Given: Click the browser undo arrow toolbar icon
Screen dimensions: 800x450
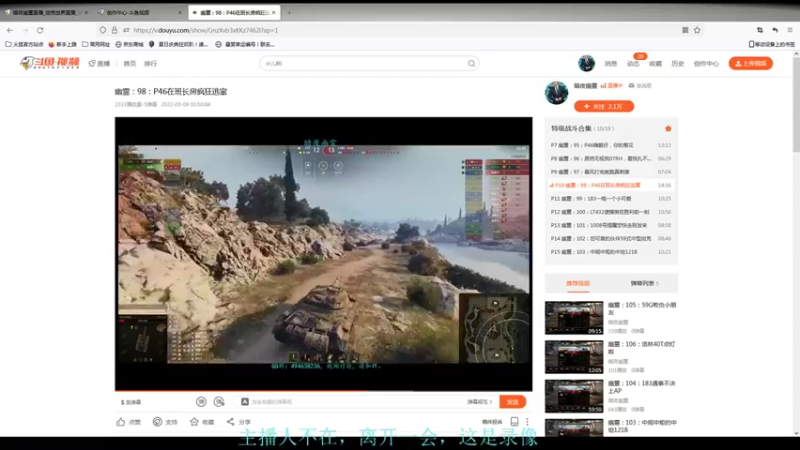Looking at the screenshot, I should coord(774,30).
